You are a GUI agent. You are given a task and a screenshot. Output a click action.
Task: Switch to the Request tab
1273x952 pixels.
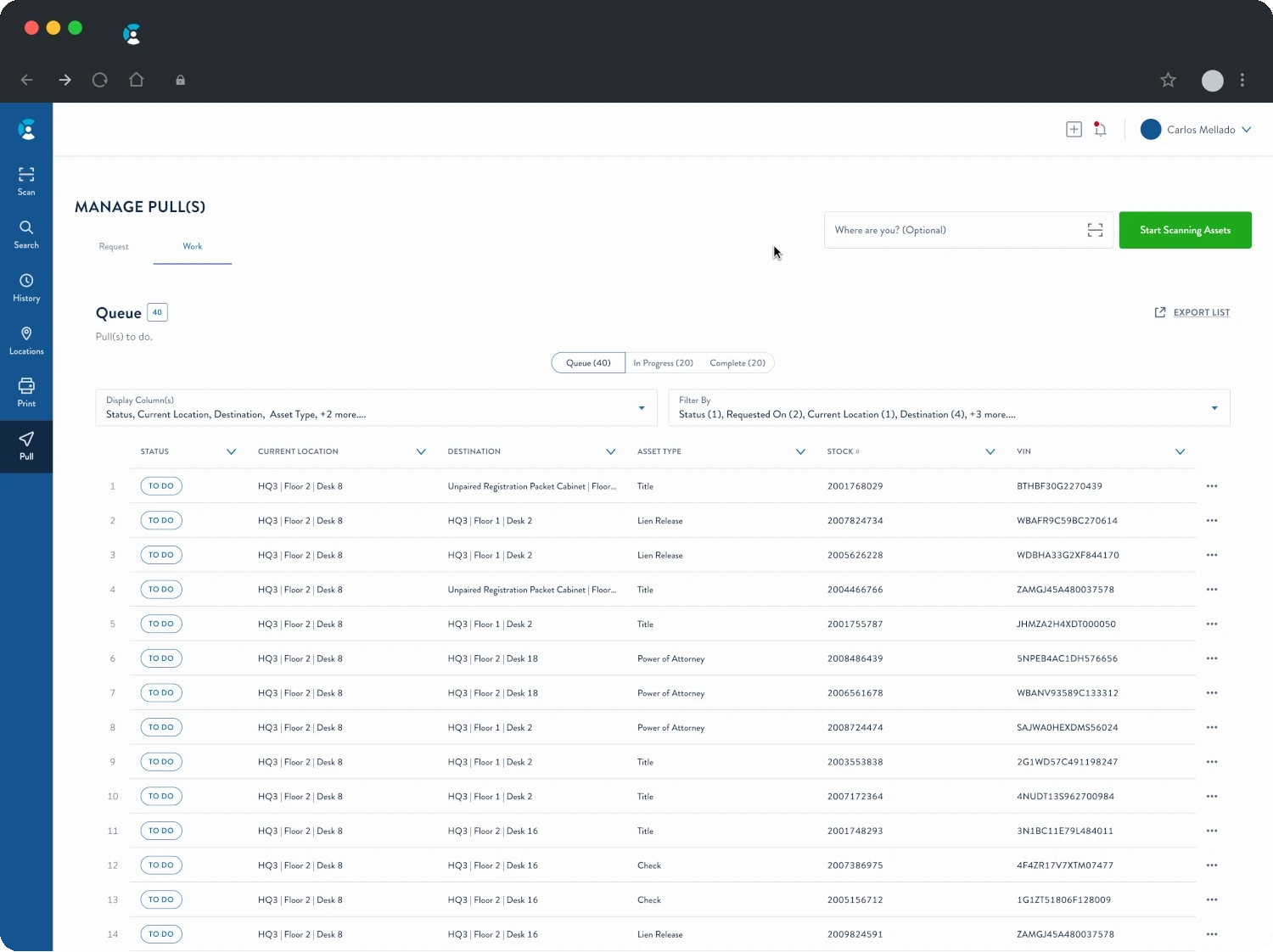114,247
